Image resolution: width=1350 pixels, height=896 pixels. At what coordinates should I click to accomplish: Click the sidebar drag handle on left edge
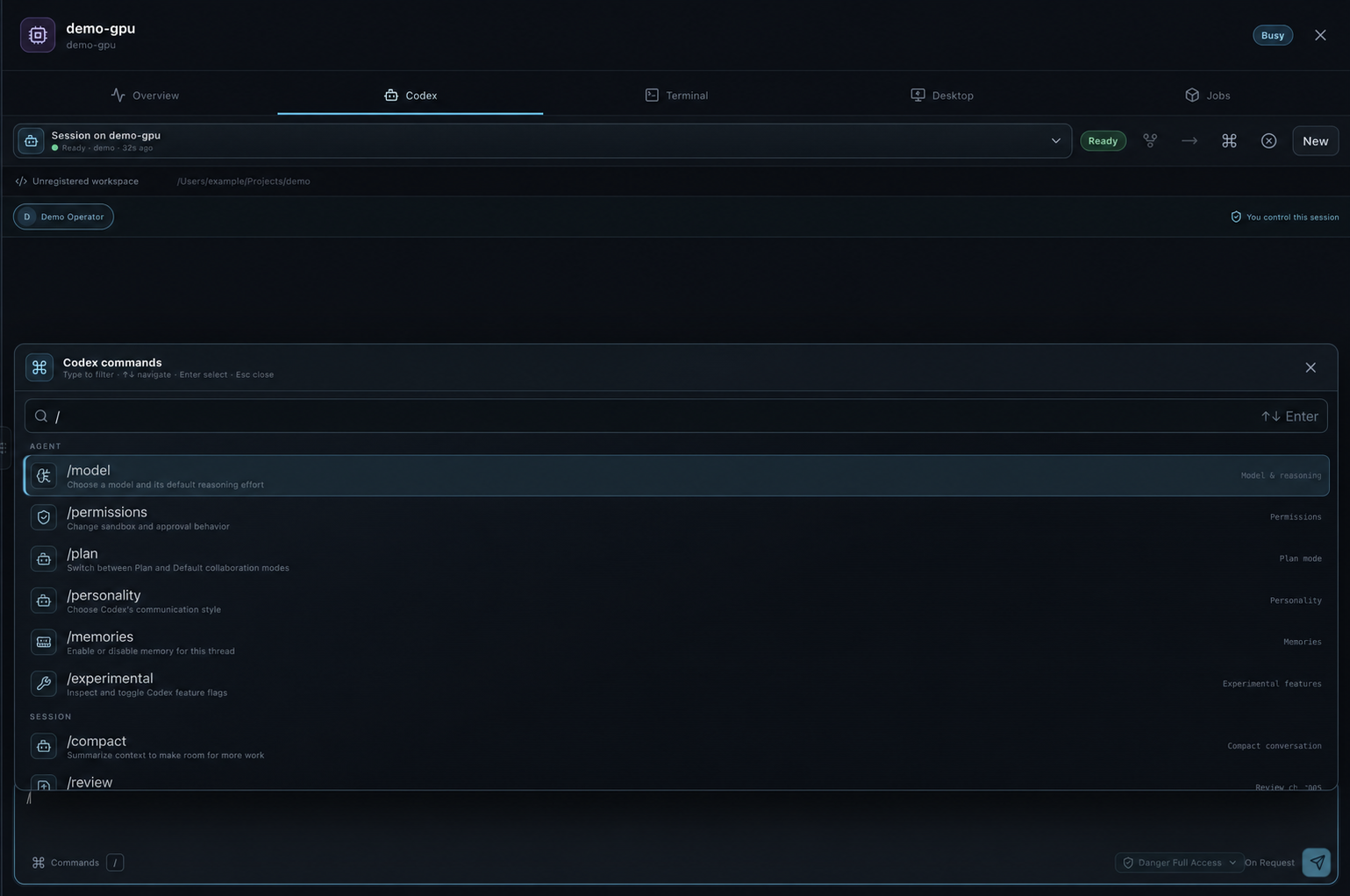click(x=4, y=448)
